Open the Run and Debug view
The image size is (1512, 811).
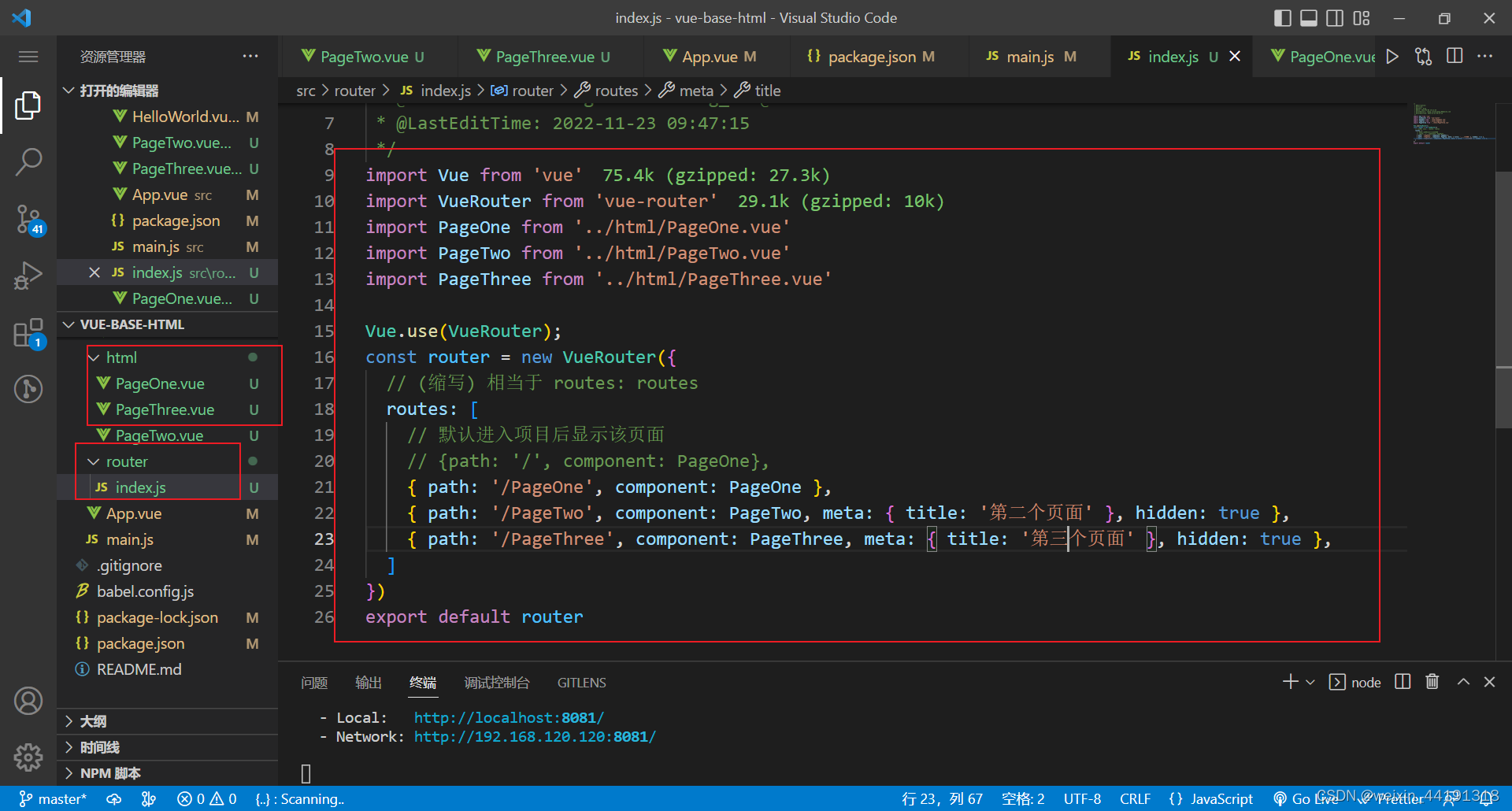pyautogui.click(x=28, y=276)
